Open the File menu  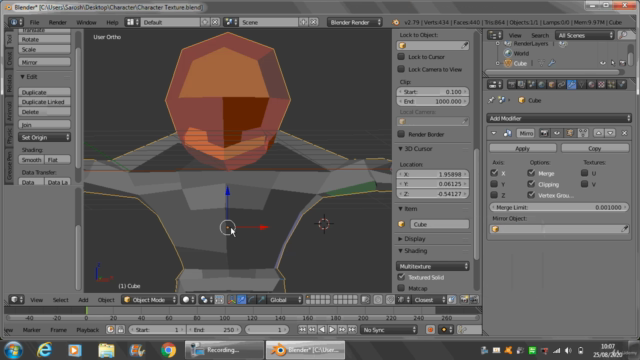(34, 22)
